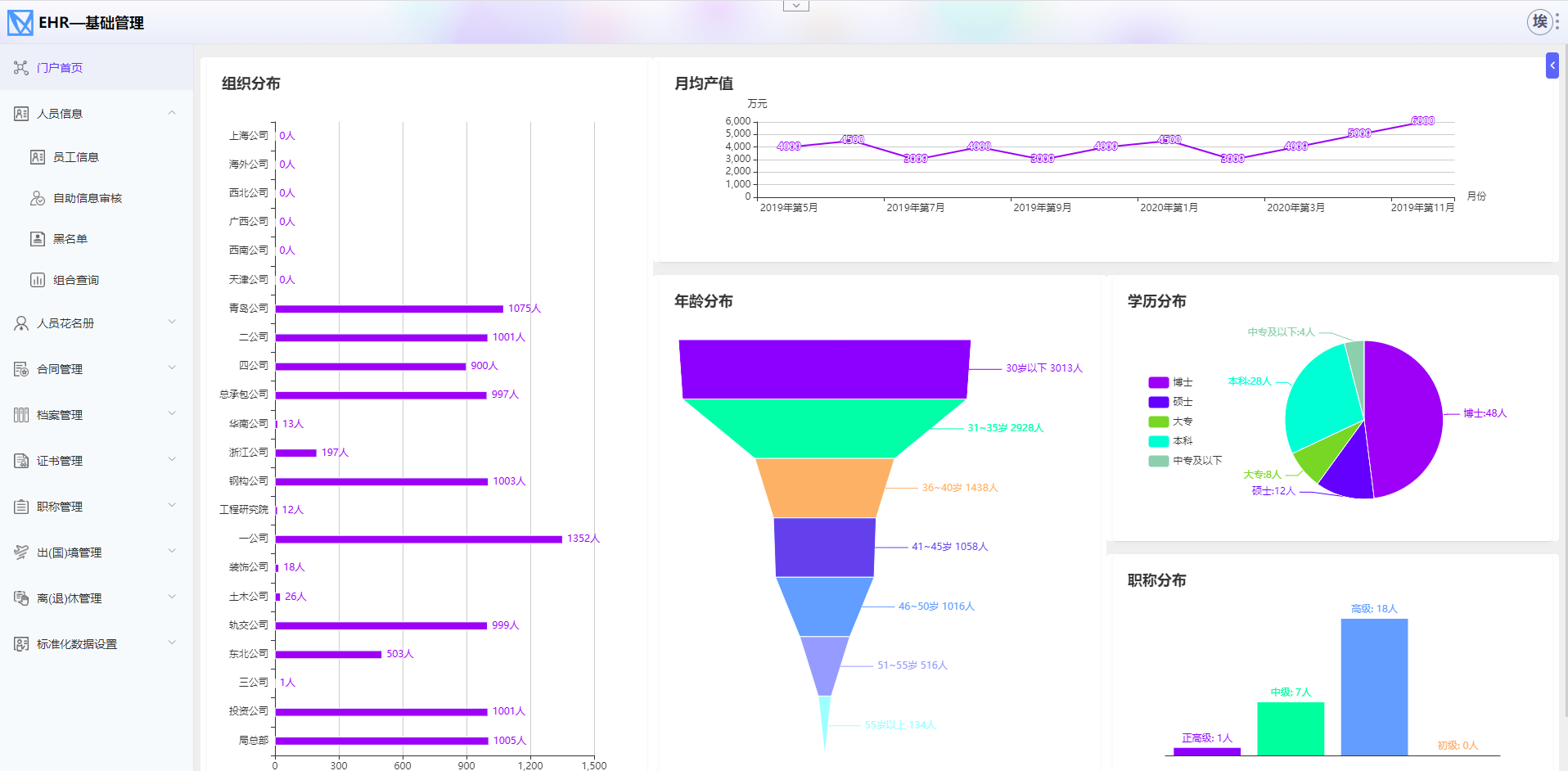Click the 46~50岁 blue funnel segment
Viewport: 1568px width, 771px height.
824,606
